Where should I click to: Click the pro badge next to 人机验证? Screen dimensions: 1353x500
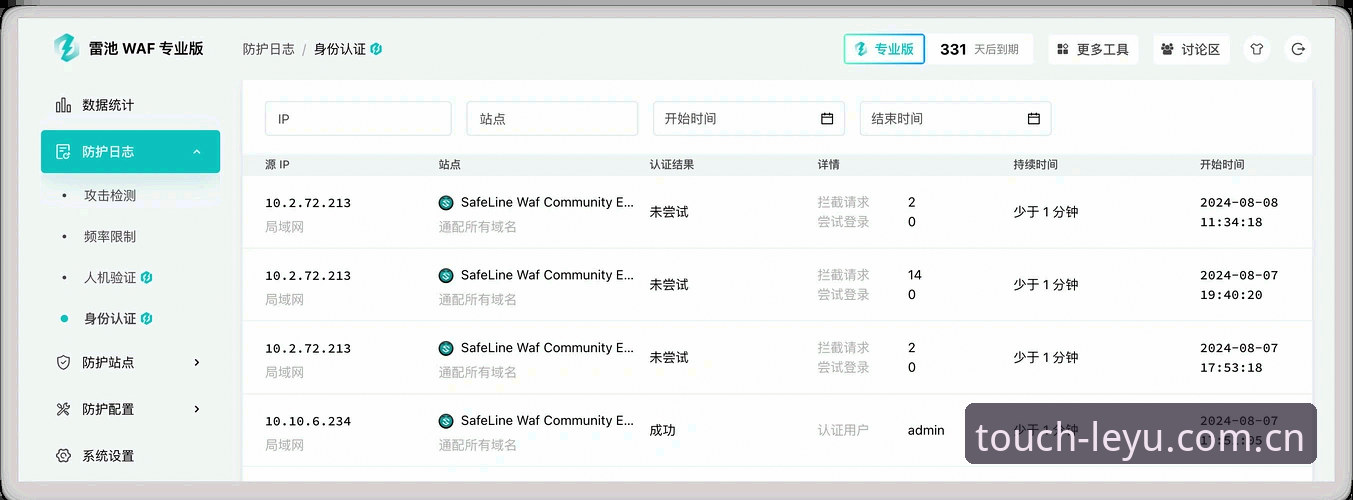[x=147, y=277]
